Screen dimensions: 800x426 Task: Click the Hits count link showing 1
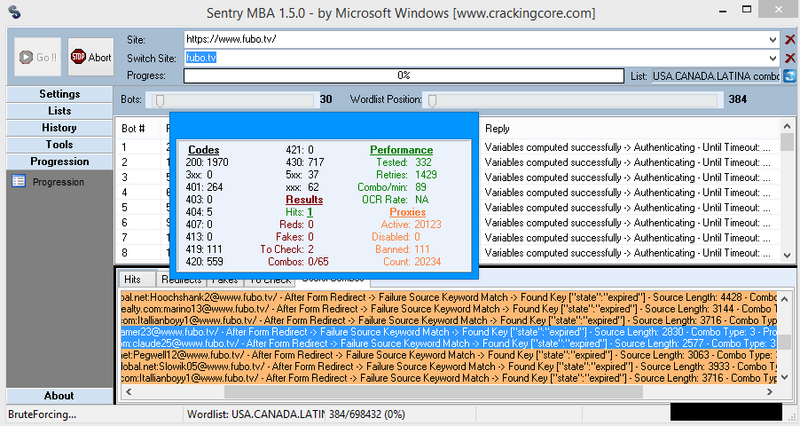click(x=310, y=212)
